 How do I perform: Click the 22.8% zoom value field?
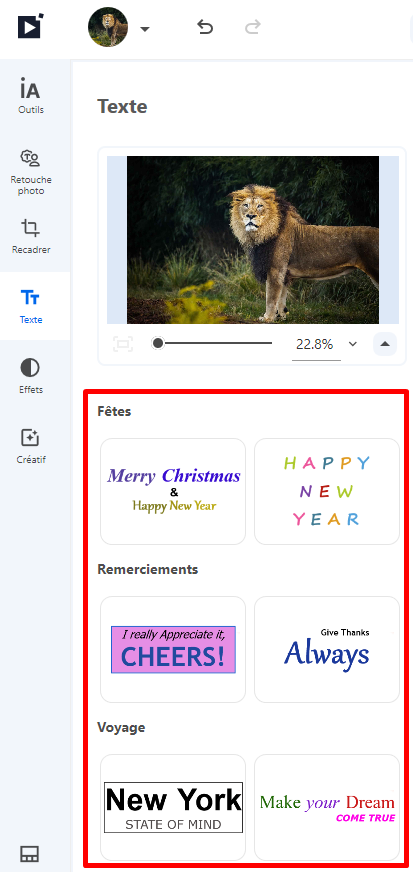(315, 344)
